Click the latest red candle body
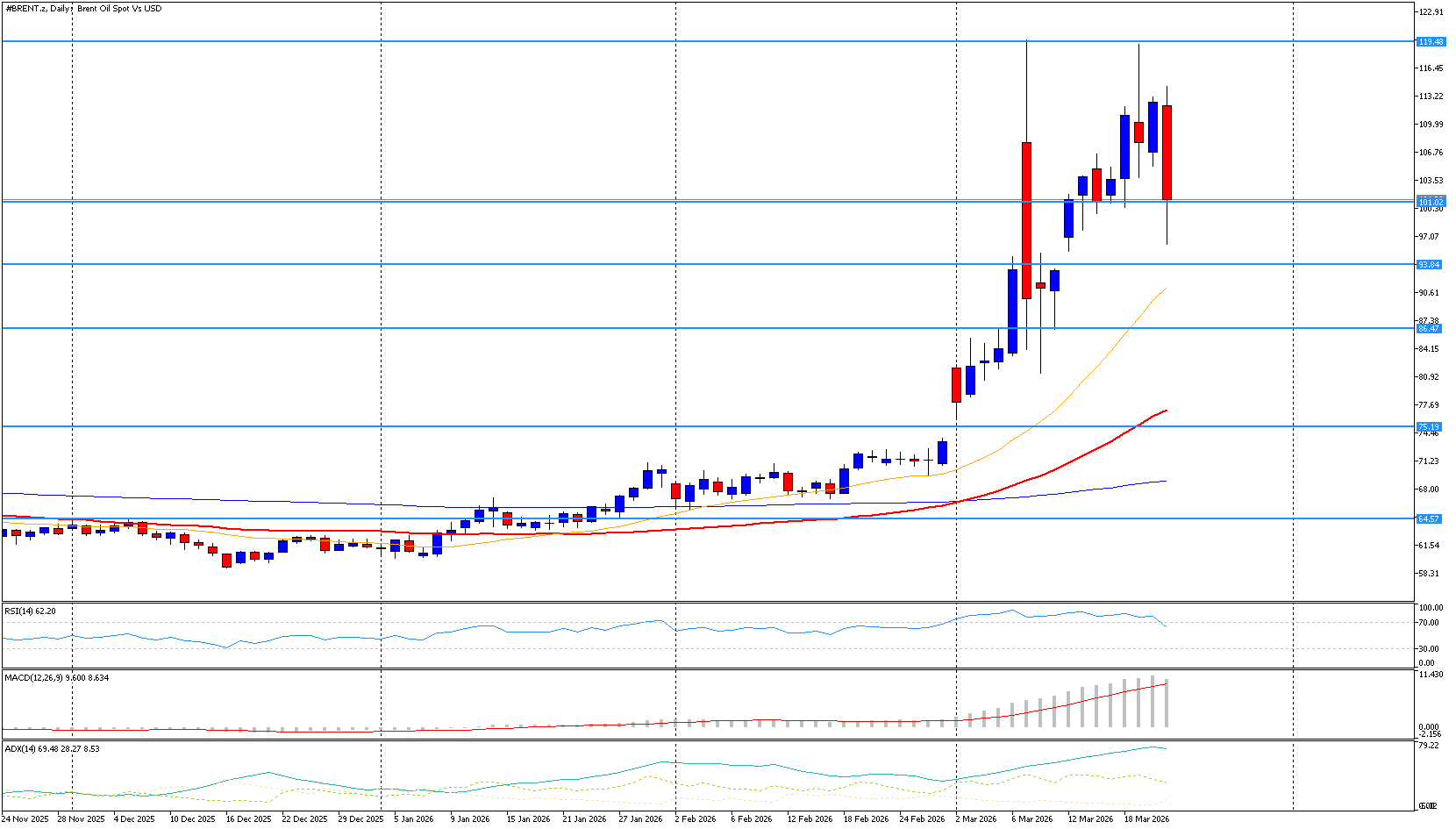Screen dimensions: 1456x829 pos(1167,153)
